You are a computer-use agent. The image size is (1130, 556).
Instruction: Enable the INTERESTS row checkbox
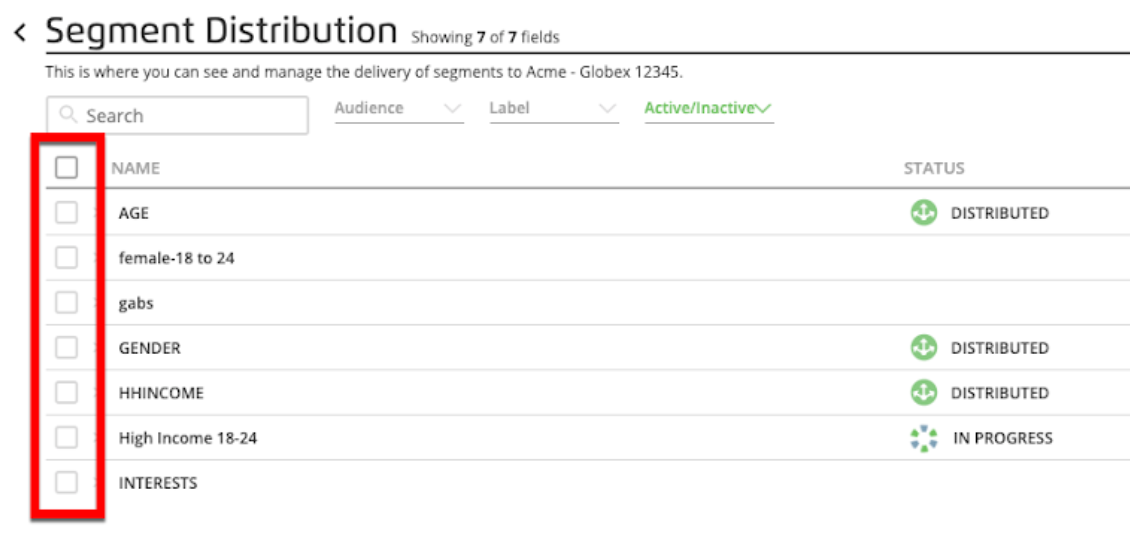[x=66, y=483]
